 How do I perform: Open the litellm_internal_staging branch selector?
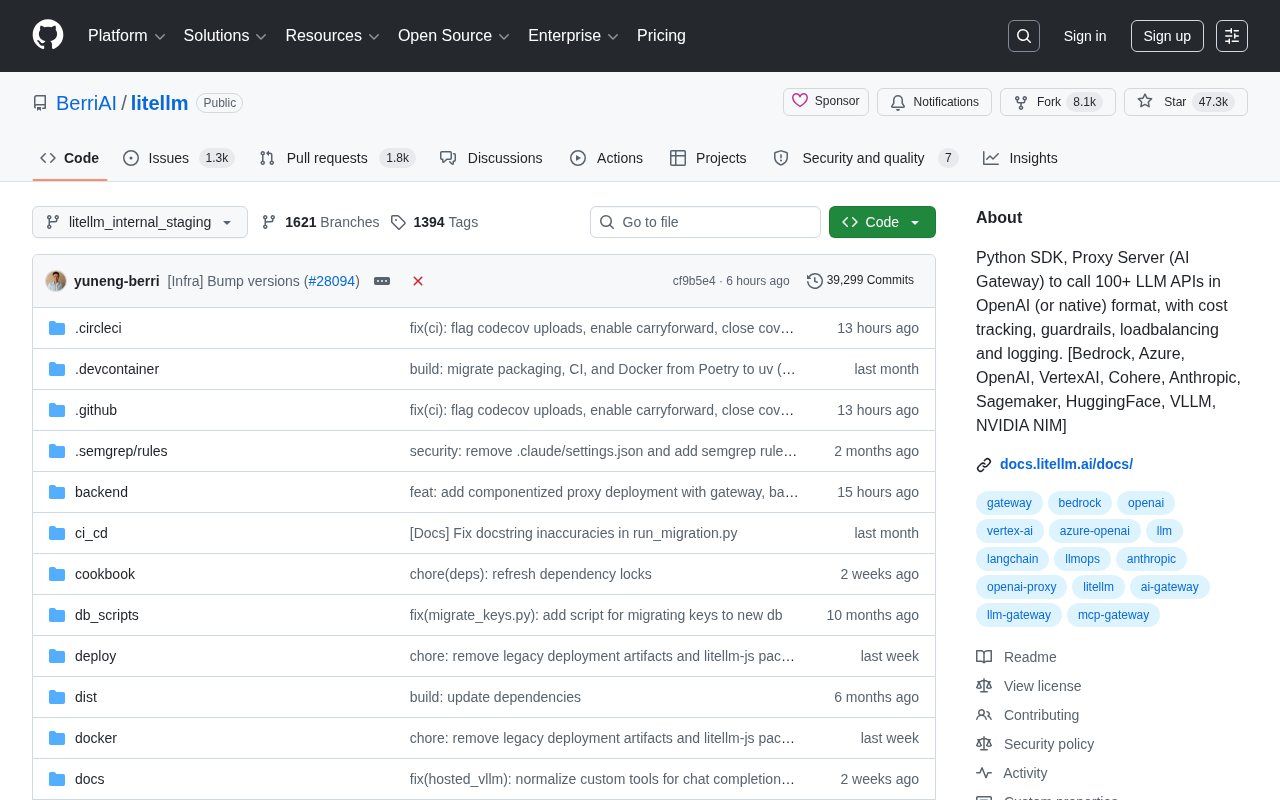coord(140,222)
